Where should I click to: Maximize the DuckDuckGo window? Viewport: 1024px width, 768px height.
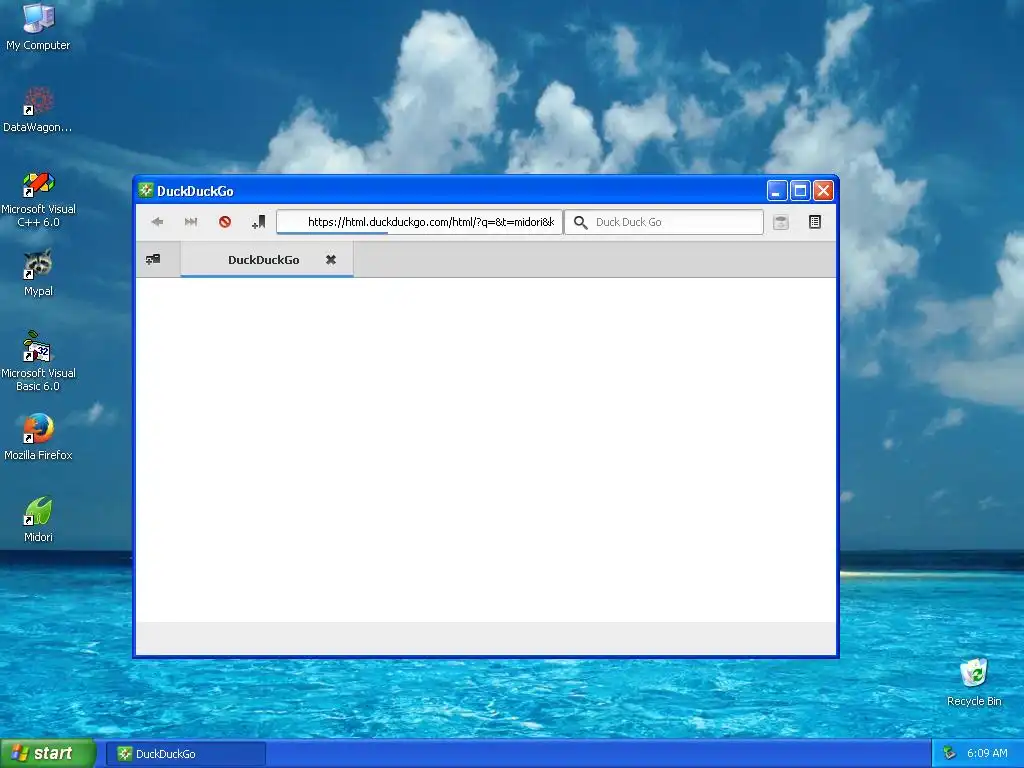[800, 191]
